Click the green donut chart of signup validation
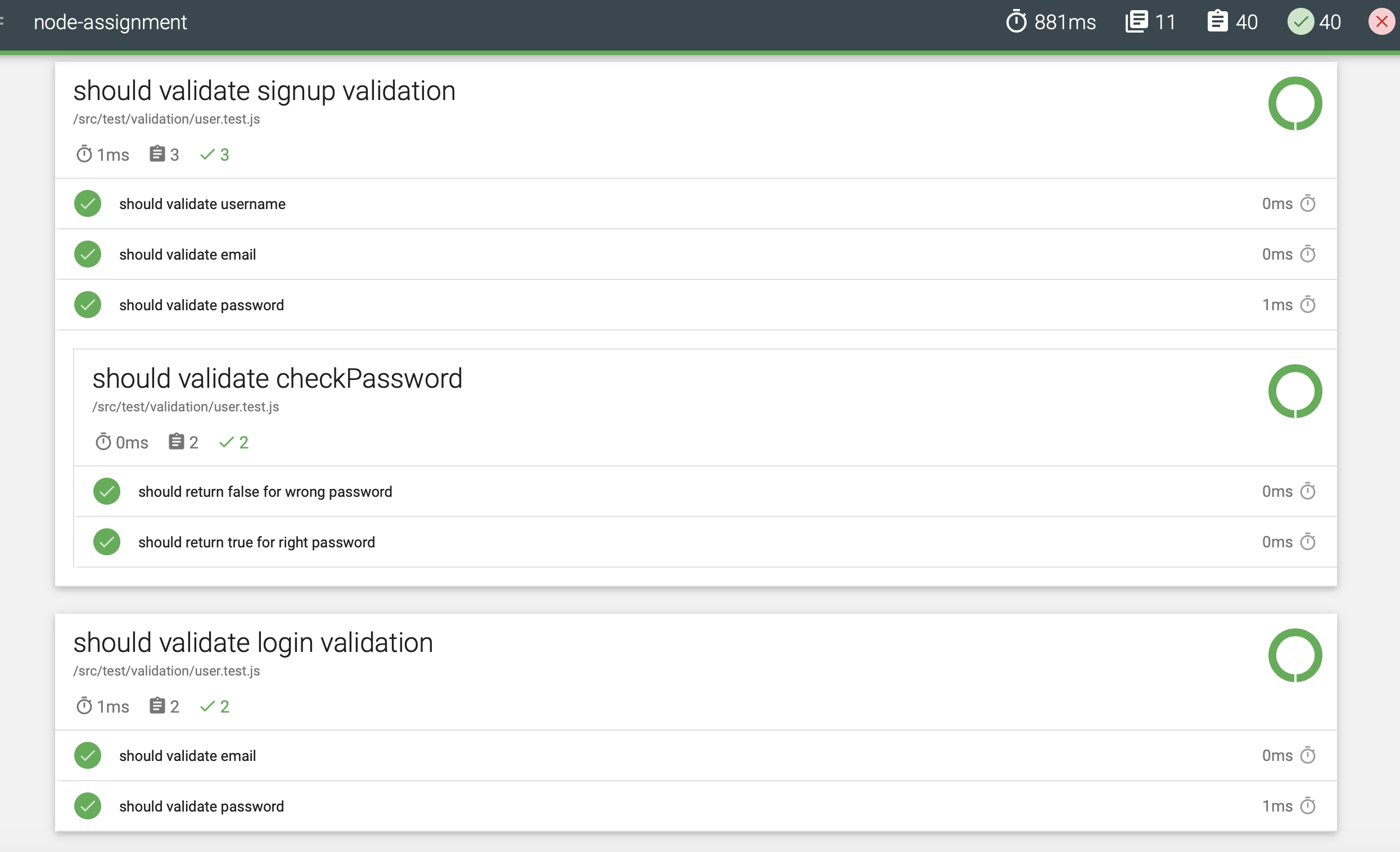 click(x=1295, y=103)
